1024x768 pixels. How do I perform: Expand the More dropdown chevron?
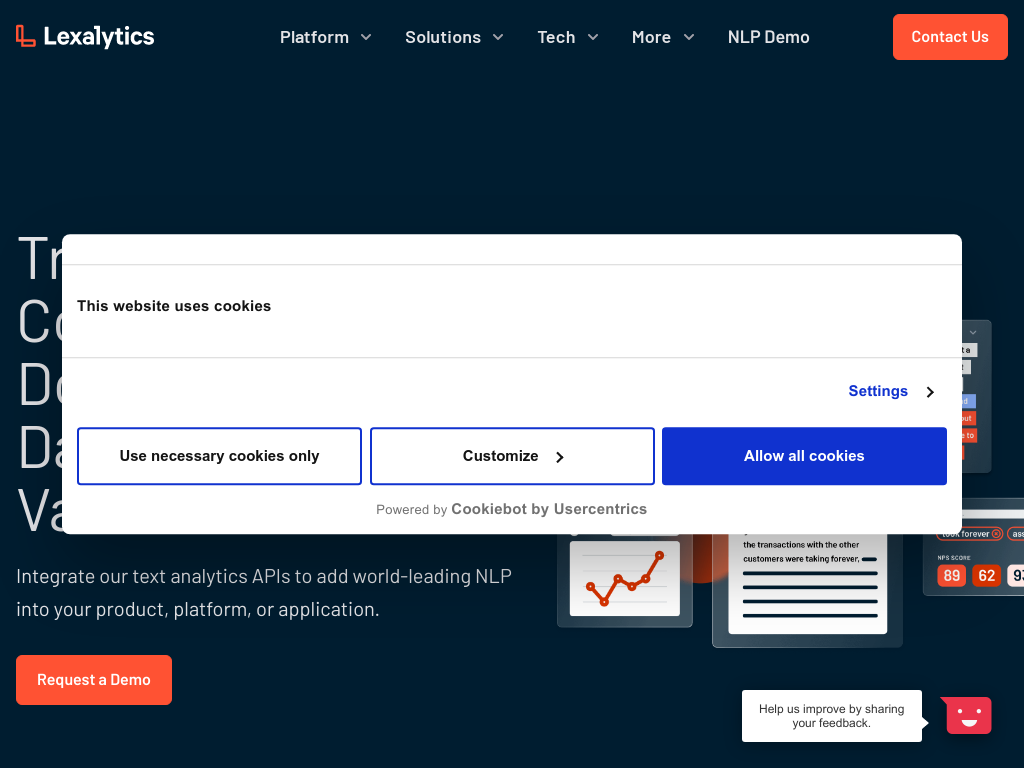point(689,37)
